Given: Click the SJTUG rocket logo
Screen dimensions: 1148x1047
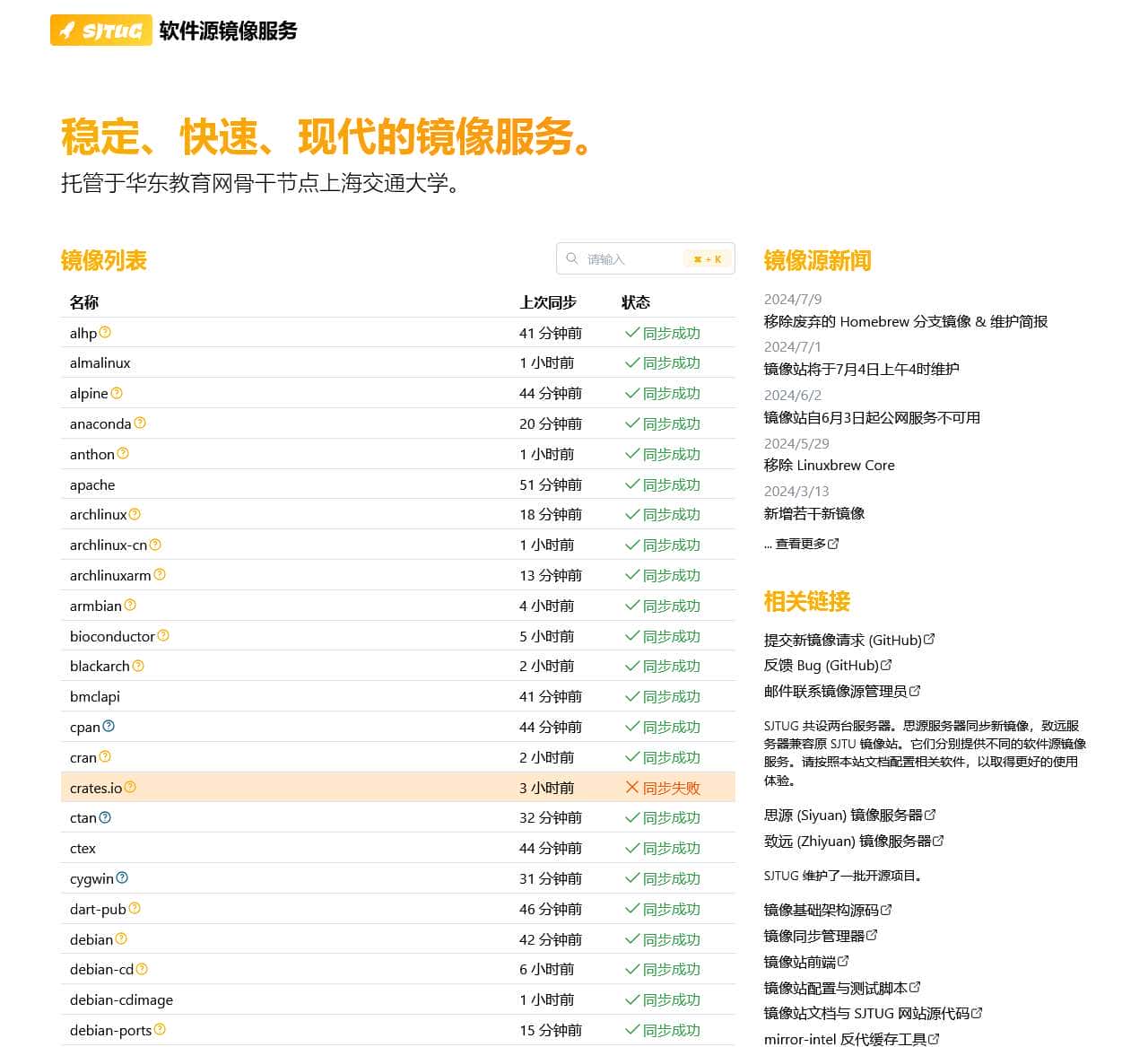Looking at the screenshot, I should [101, 31].
